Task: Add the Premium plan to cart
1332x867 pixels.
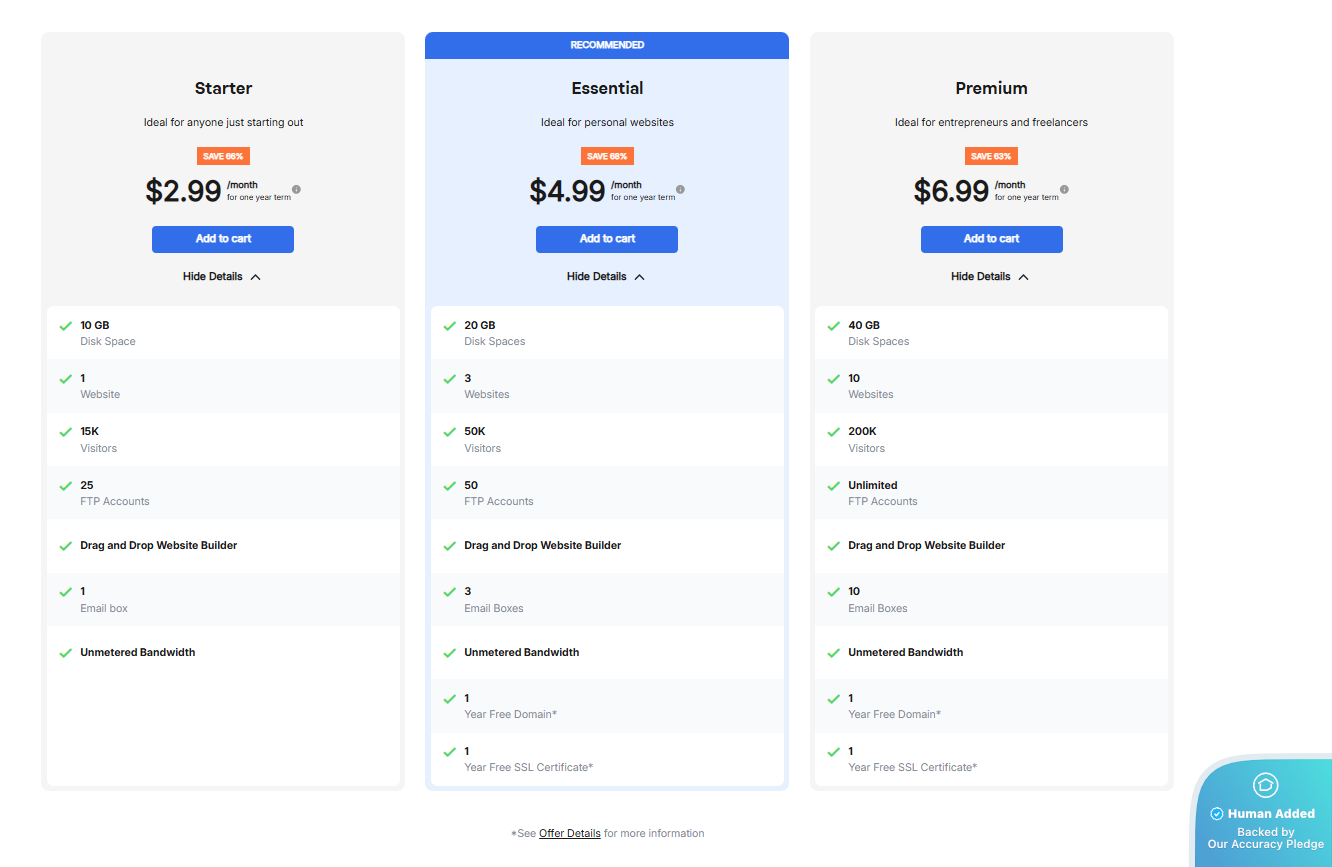Action: click(991, 239)
